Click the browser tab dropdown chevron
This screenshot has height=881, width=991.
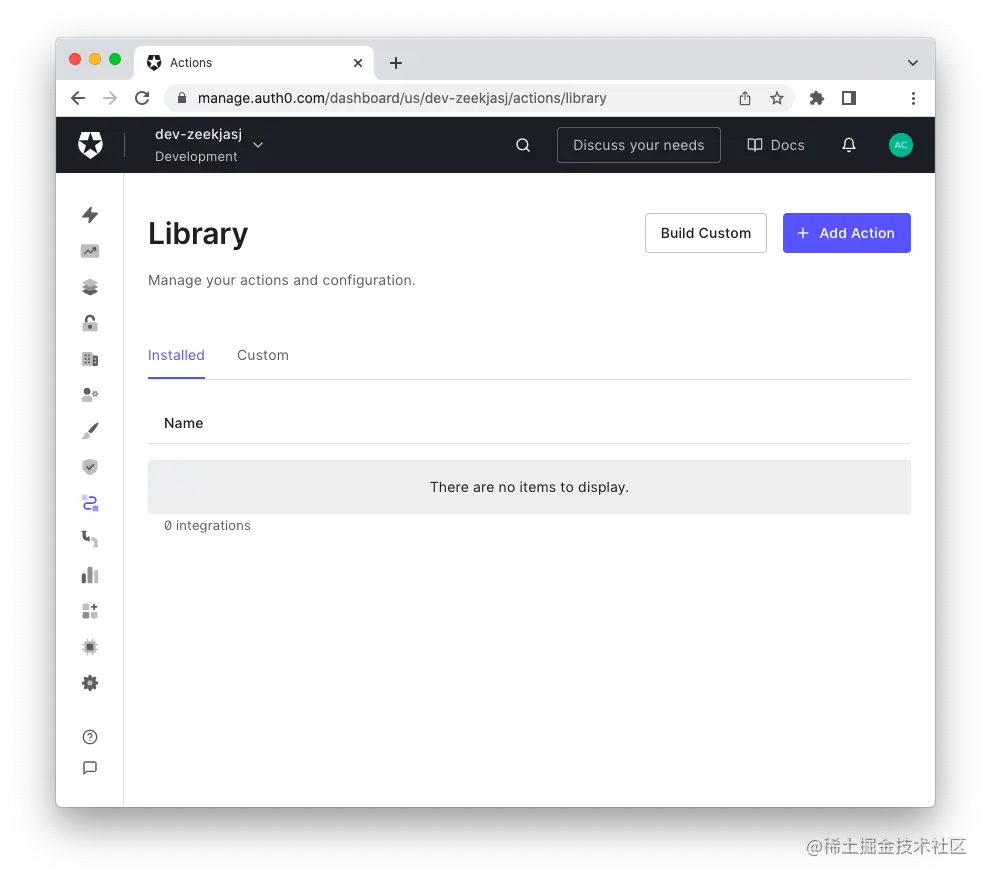(x=912, y=62)
